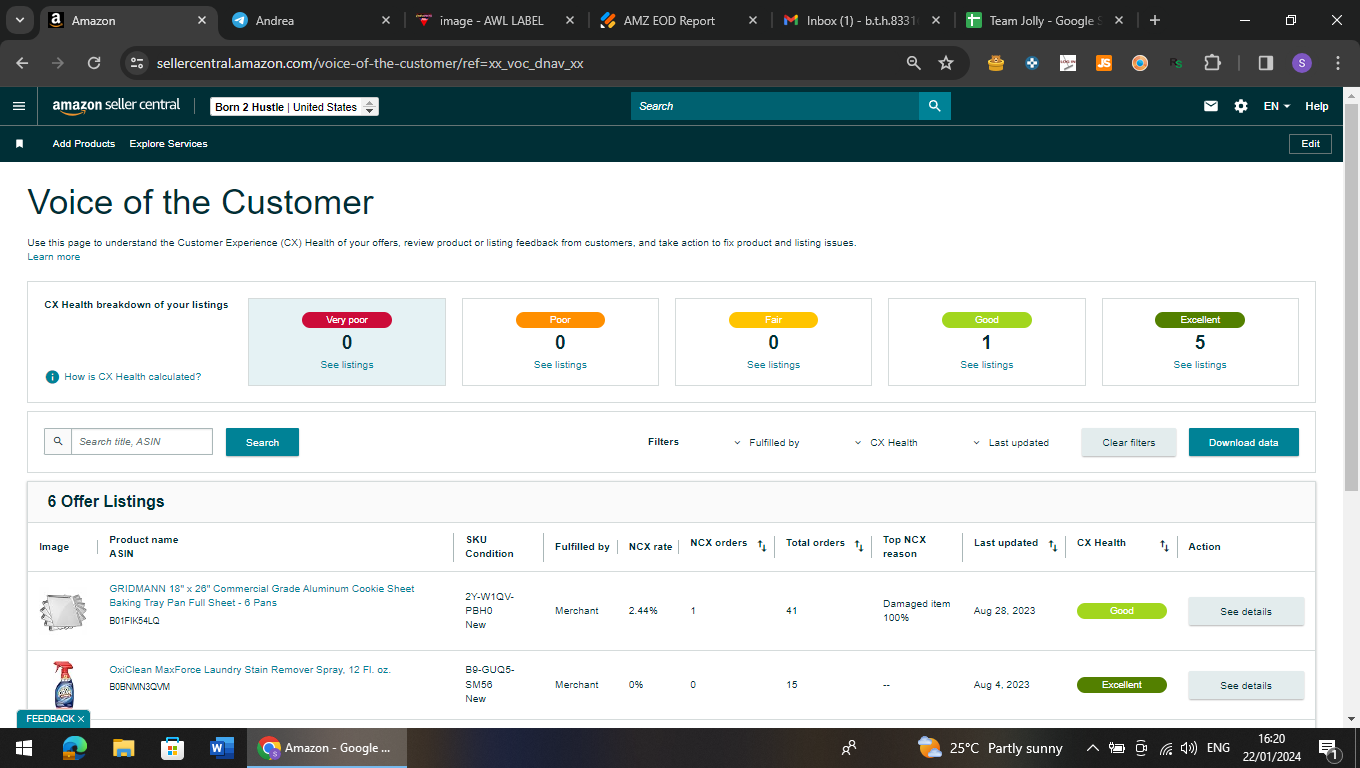Click the GRIDMANN cookie sheet product thumbnail
This screenshot has height=768, width=1360.
coord(63,611)
